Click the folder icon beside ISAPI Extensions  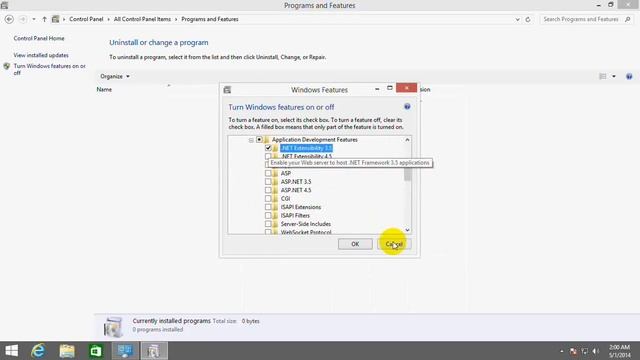[276, 207]
